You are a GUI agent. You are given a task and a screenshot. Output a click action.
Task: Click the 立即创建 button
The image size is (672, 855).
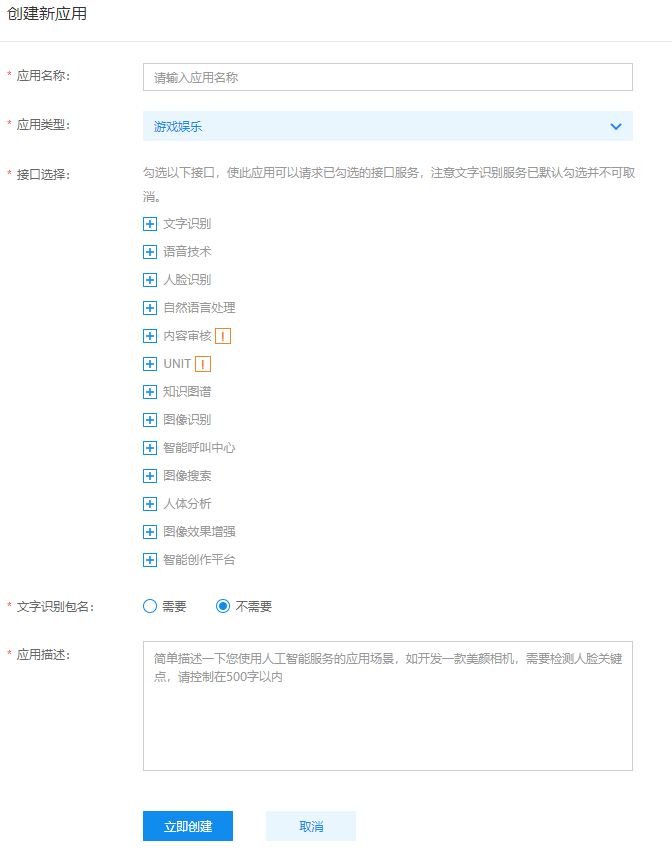(x=188, y=826)
